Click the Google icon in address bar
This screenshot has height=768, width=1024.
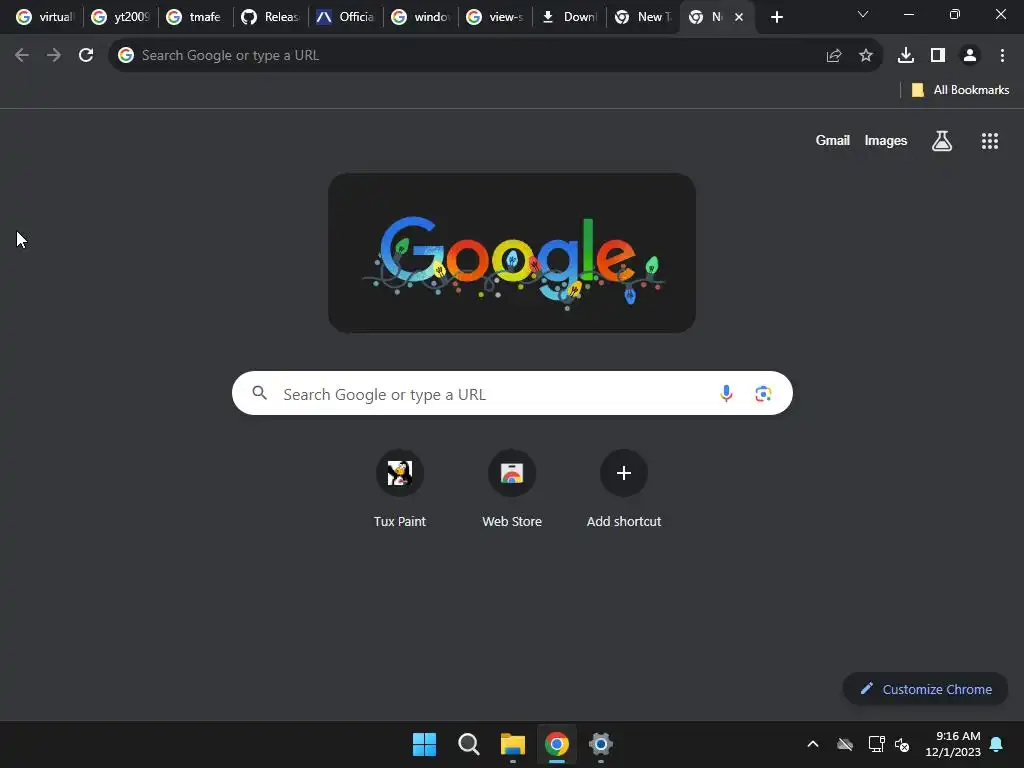click(126, 56)
